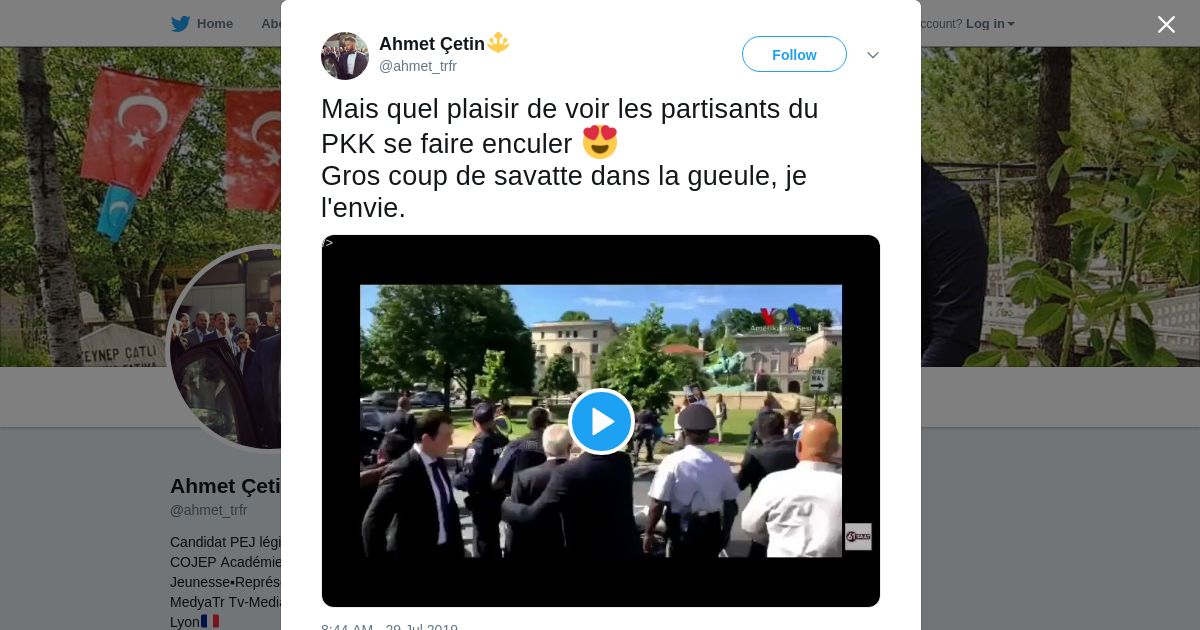Click the About menu item

(x=271, y=23)
